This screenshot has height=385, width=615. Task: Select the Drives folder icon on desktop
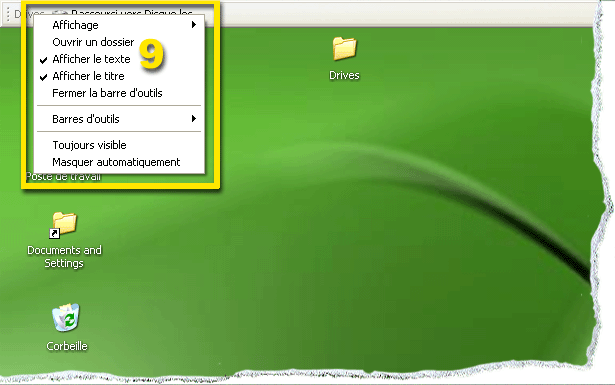(x=344, y=49)
